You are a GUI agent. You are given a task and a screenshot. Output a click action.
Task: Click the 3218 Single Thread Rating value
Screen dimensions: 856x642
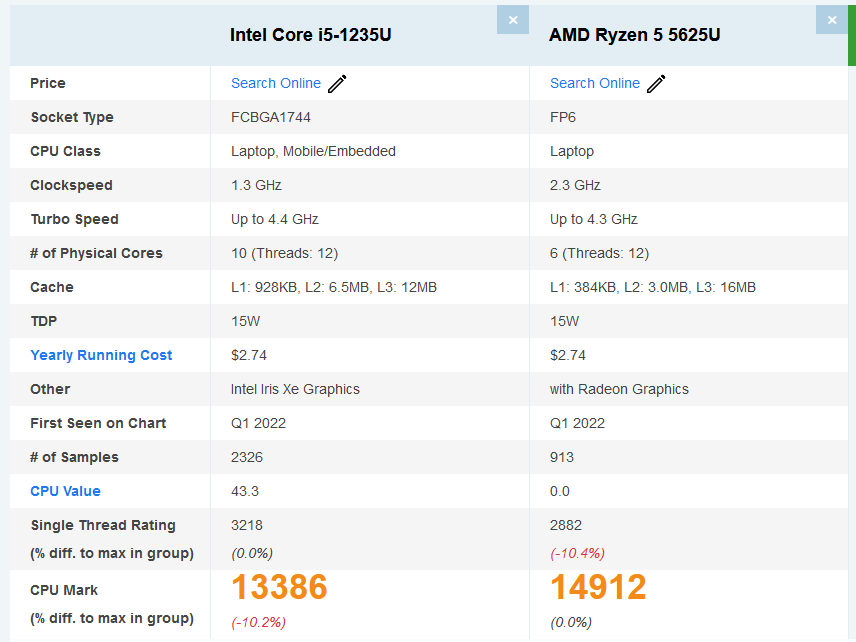click(x=247, y=525)
